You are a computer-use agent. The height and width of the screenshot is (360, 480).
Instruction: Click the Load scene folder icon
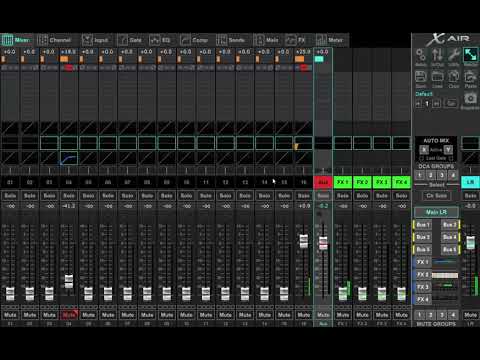(437, 79)
